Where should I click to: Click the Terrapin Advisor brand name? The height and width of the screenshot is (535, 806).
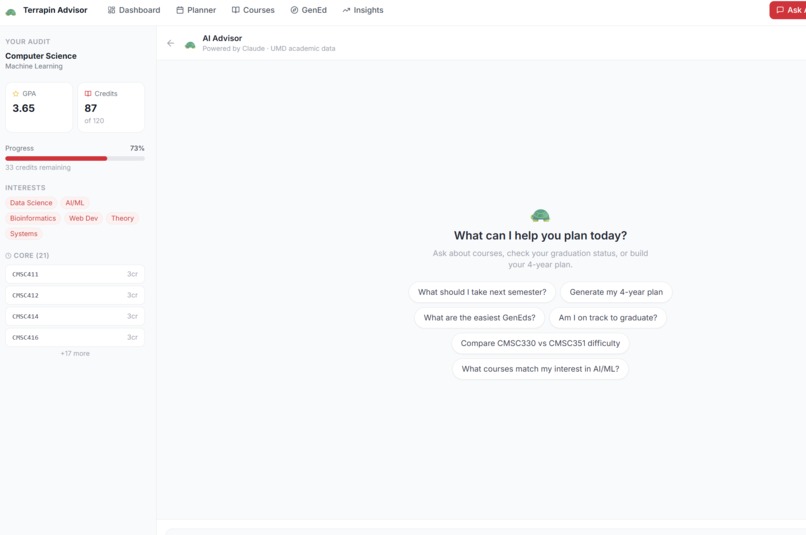tap(55, 10)
